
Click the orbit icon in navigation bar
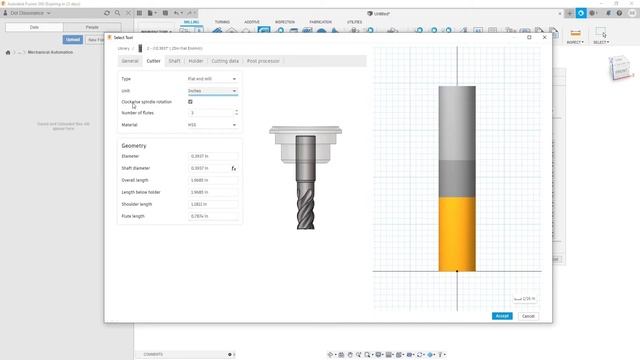(x=331, y=355)
